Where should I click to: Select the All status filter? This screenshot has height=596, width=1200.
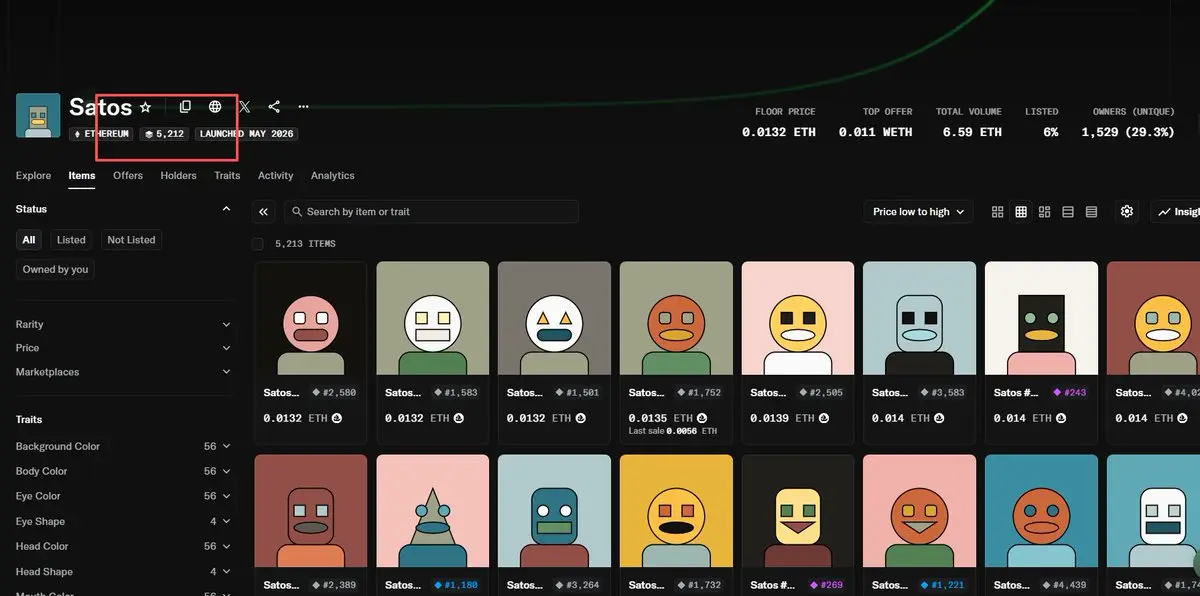point(29,240)
